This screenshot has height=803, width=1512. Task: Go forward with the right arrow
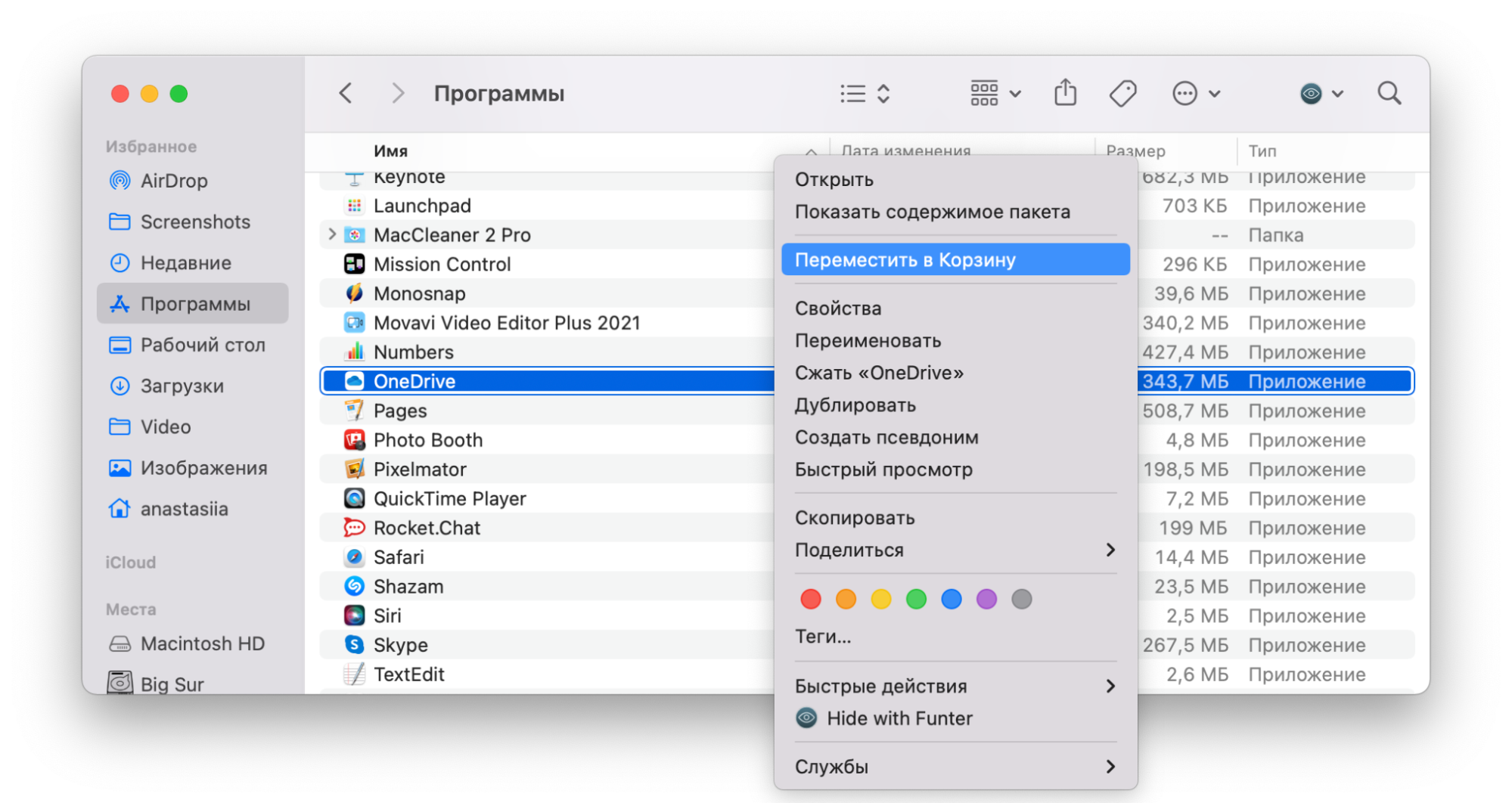398,94
